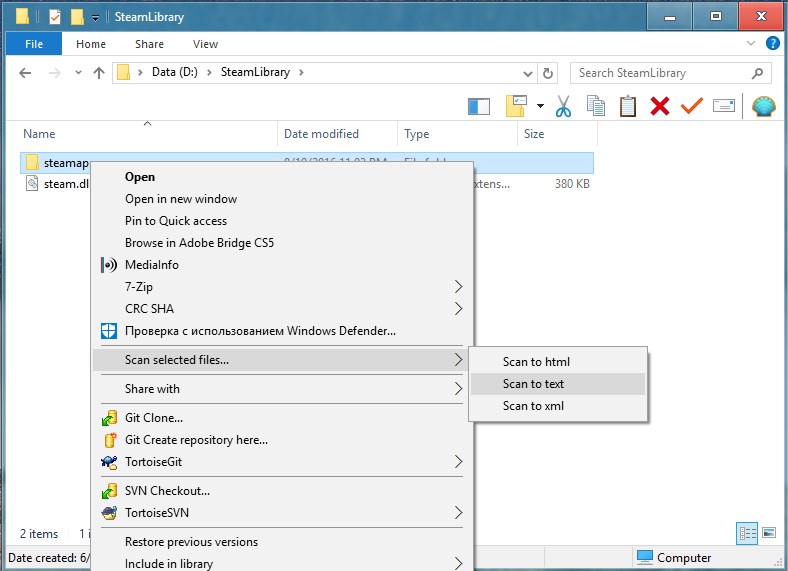The width and height of the screenshot is (788, 571).
Task: Choose Open from the context menu
Action: (282, 177)
